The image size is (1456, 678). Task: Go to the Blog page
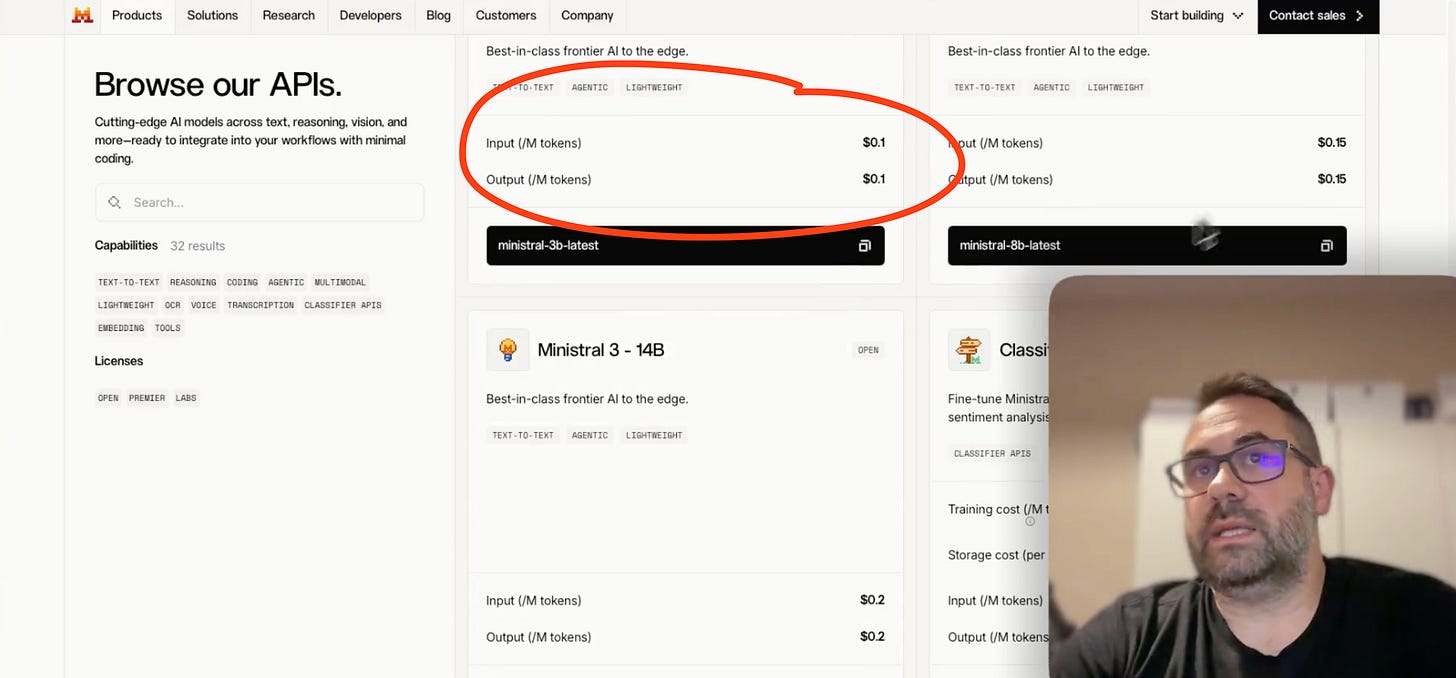tap(438, 15)
